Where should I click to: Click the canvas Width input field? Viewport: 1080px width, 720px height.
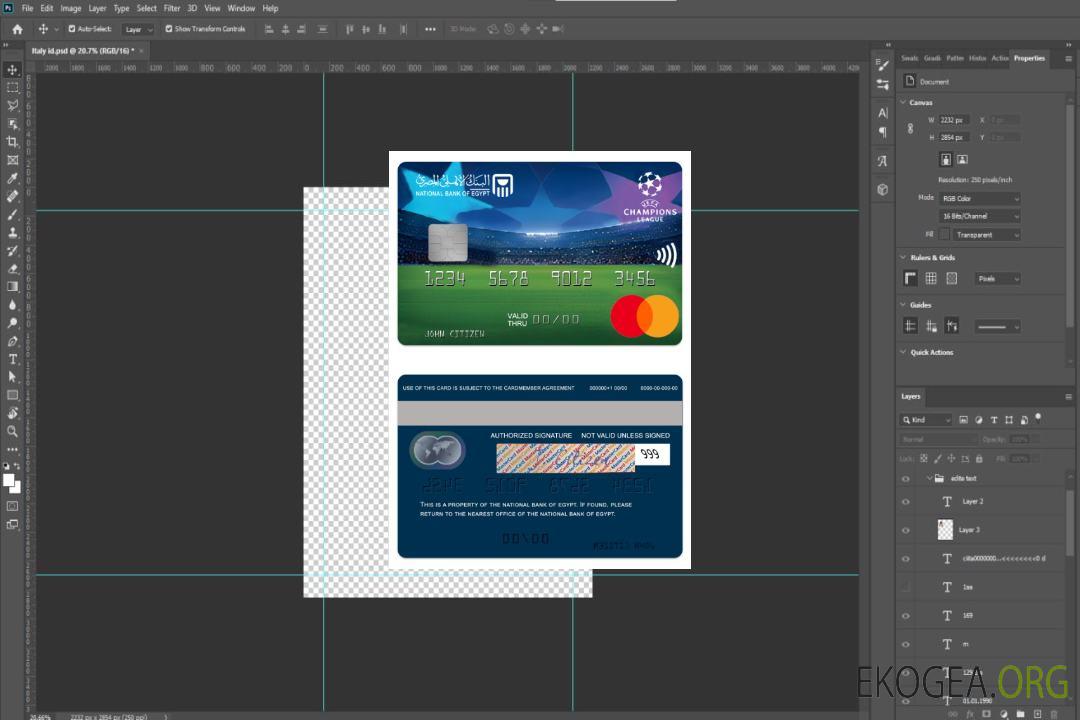click(954, 120)
